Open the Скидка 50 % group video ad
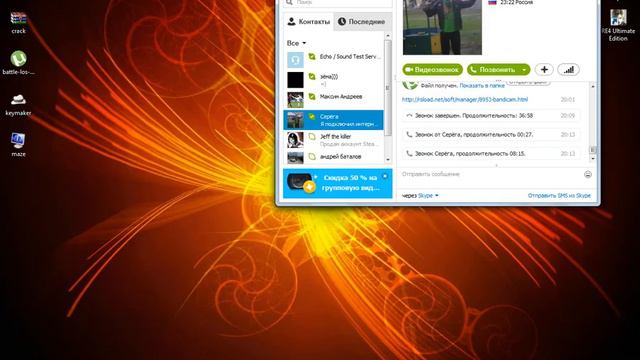The image size is (640, 360). point(338,183)
